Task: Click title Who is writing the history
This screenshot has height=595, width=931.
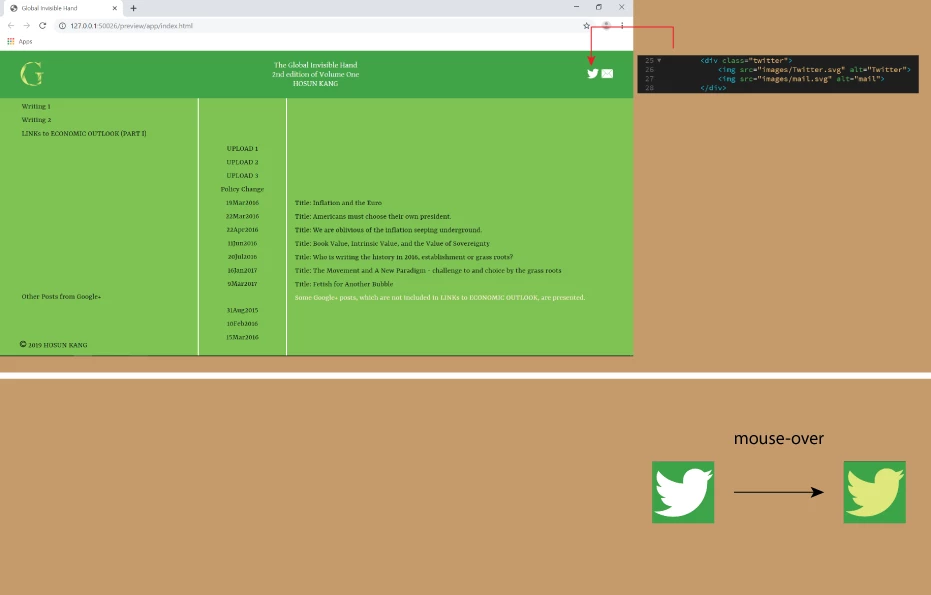Action: coord(404,257)
